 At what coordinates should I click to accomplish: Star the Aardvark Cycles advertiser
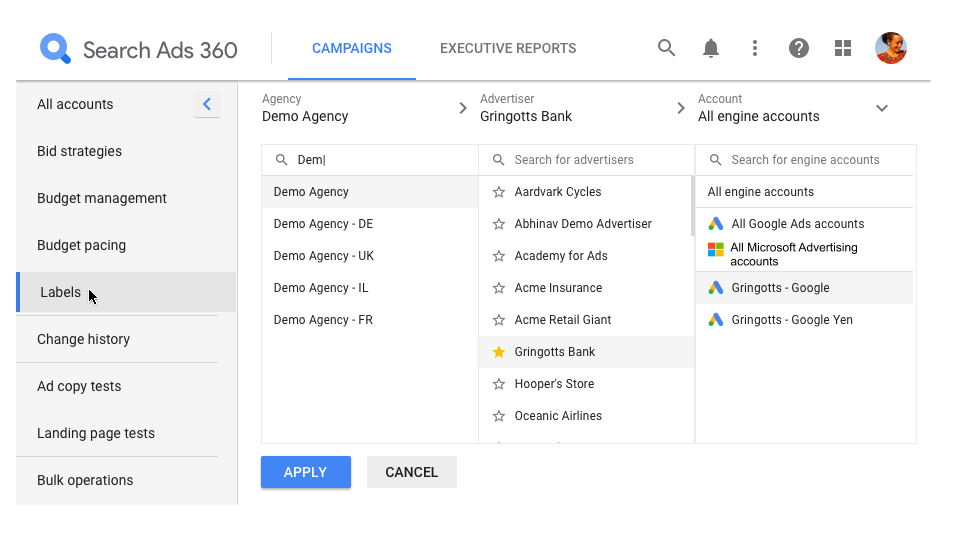pyautogui.click(x=499, y=192)
